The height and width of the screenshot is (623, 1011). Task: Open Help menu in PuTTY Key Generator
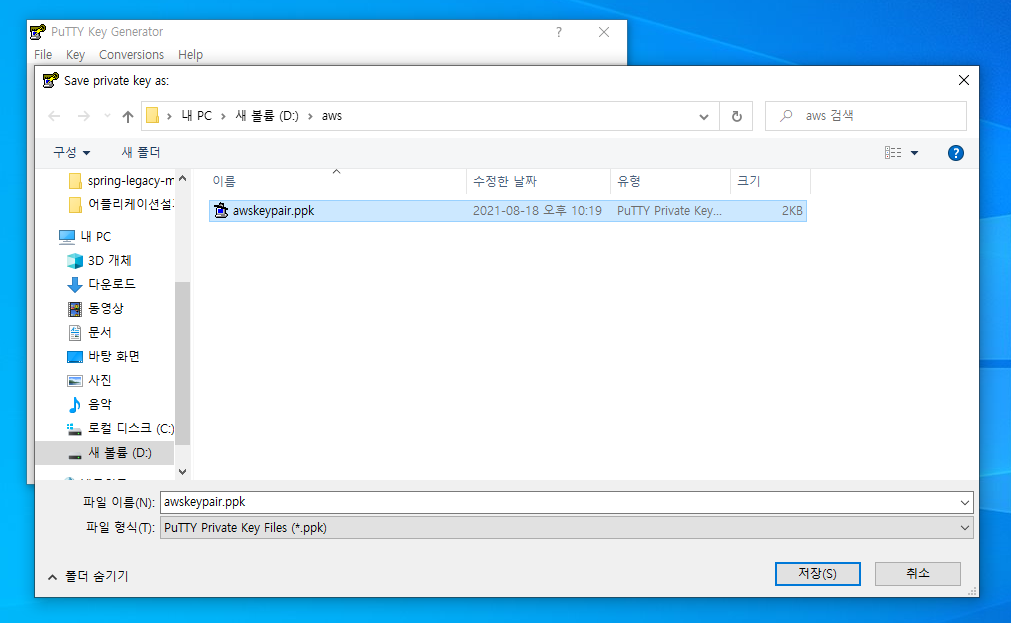coord(190,55)
